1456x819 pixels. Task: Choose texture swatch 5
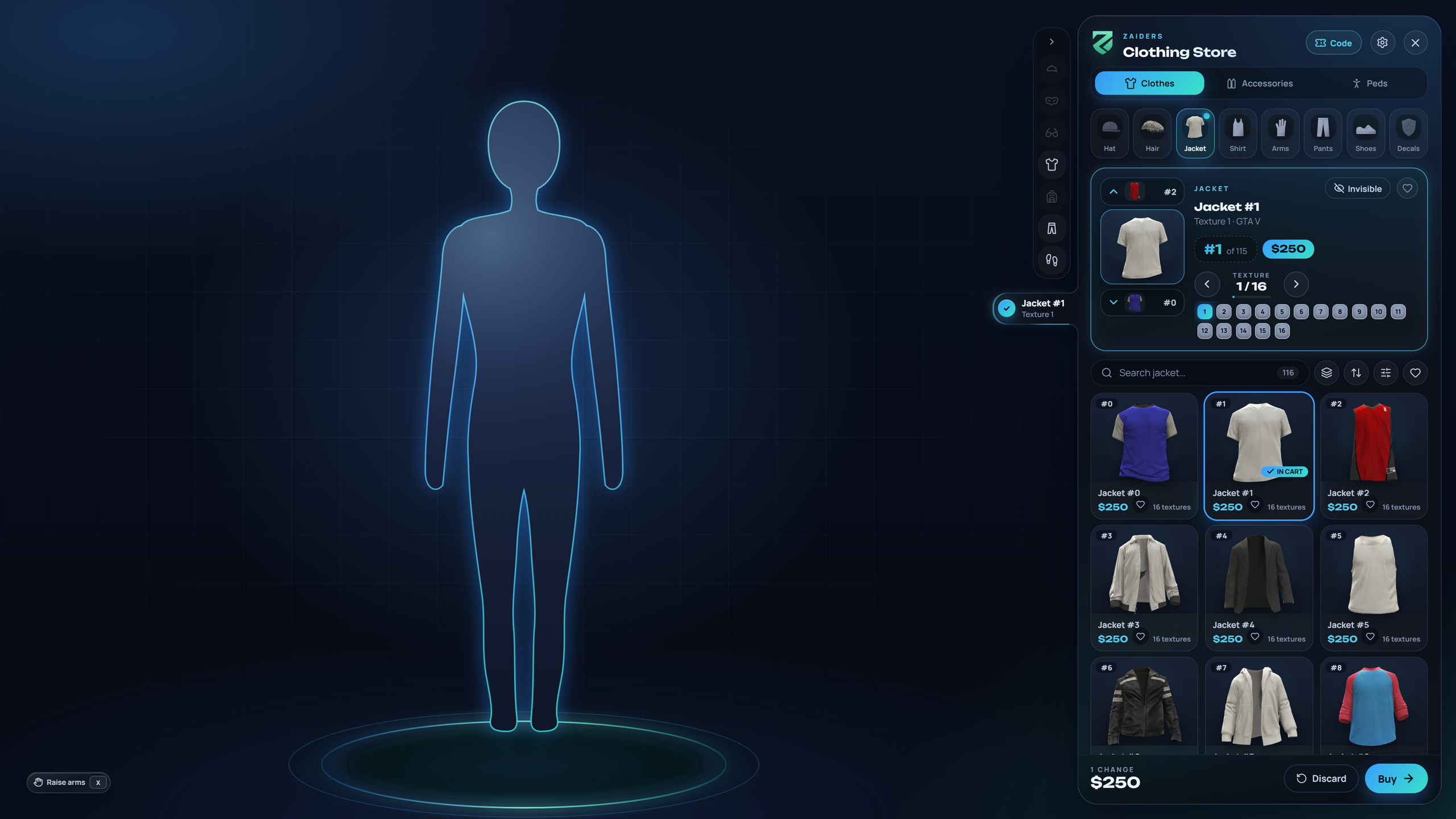click(x=1282, y=312)
